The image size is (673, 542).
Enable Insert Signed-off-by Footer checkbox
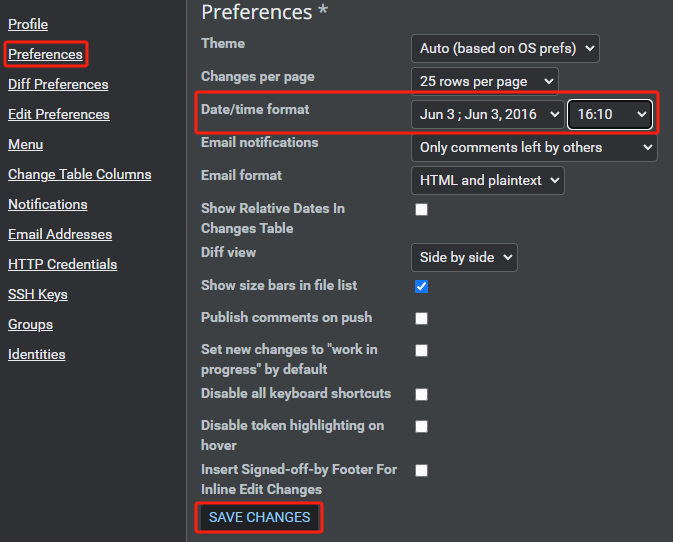[x=422, y=470]
